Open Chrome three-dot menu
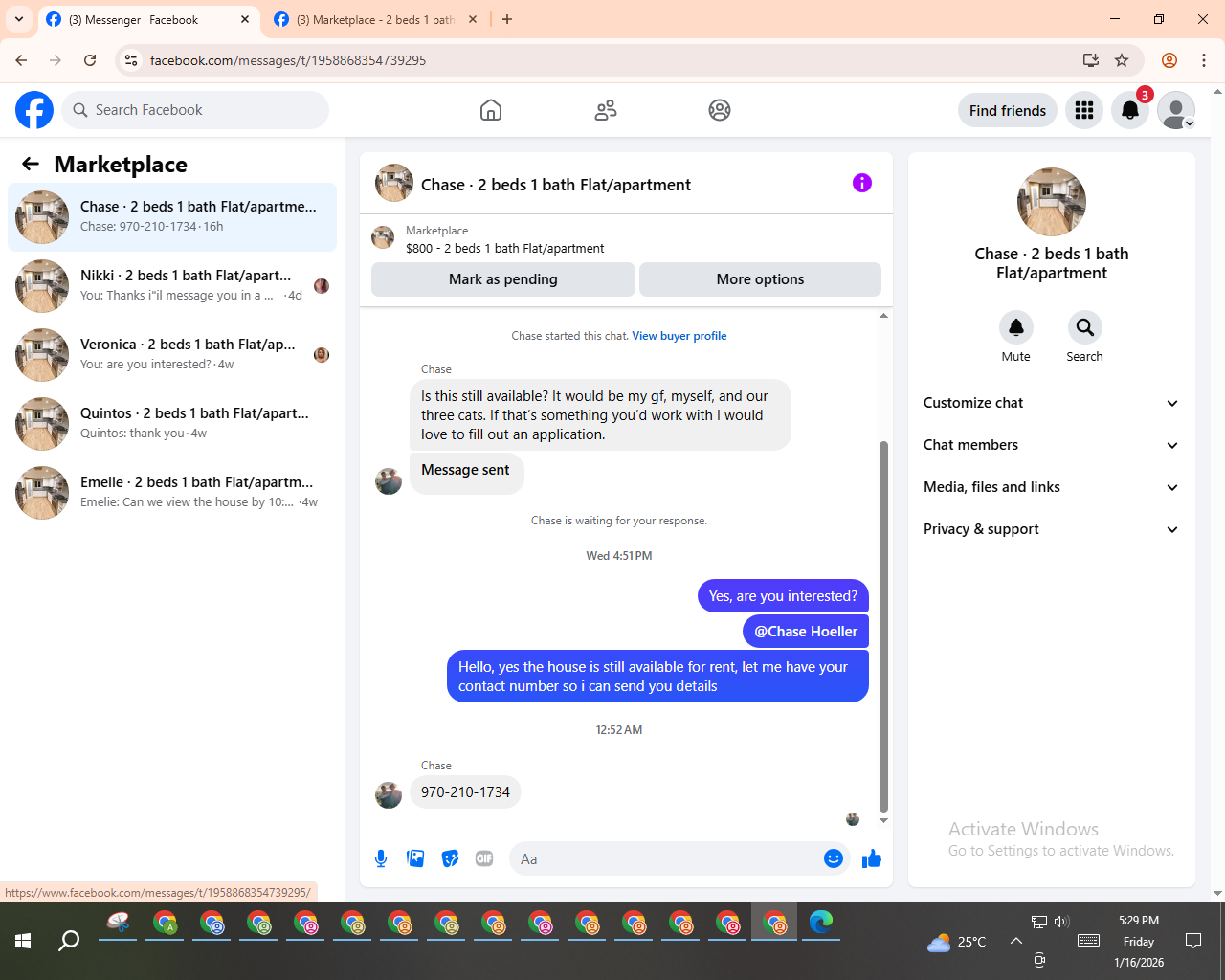 click(1204, 60)
